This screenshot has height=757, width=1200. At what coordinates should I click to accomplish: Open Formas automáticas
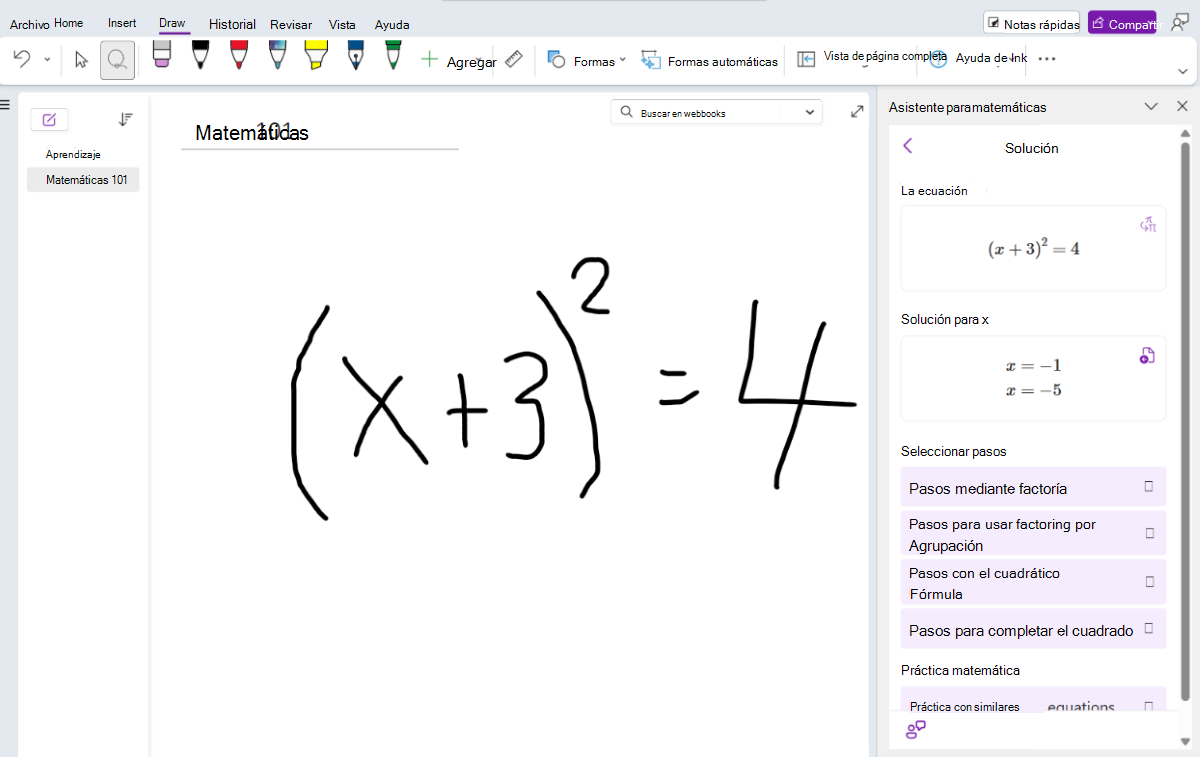(x=708, y=60)
